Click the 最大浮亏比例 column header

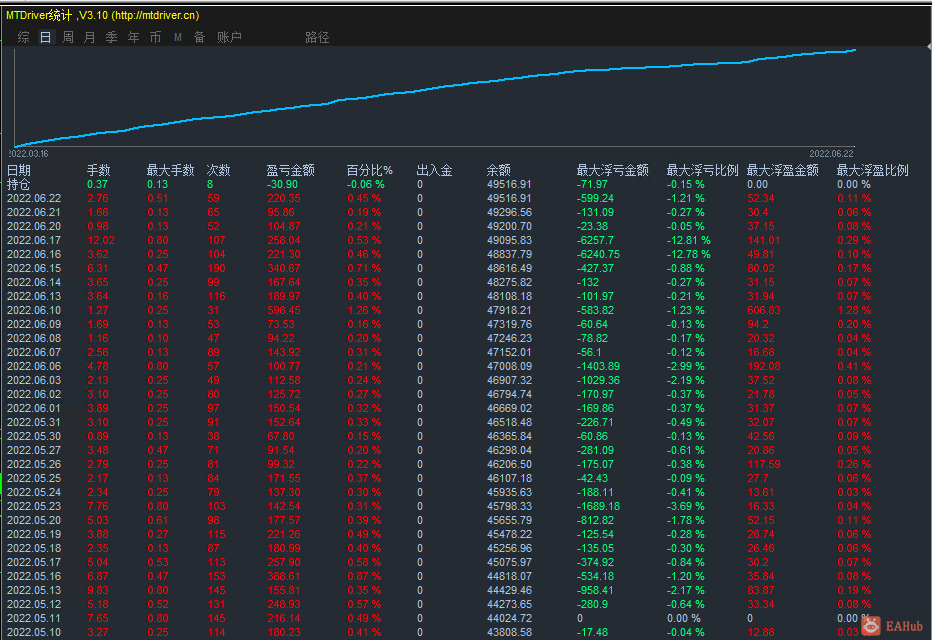[x=703, y=171]
